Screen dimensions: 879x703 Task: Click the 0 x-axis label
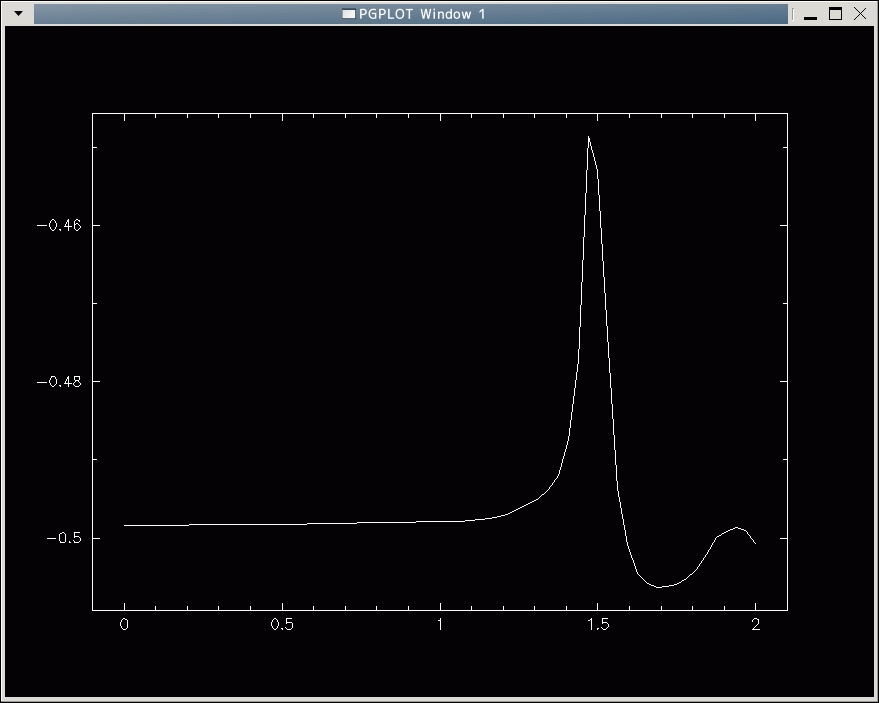coord(124,625)
